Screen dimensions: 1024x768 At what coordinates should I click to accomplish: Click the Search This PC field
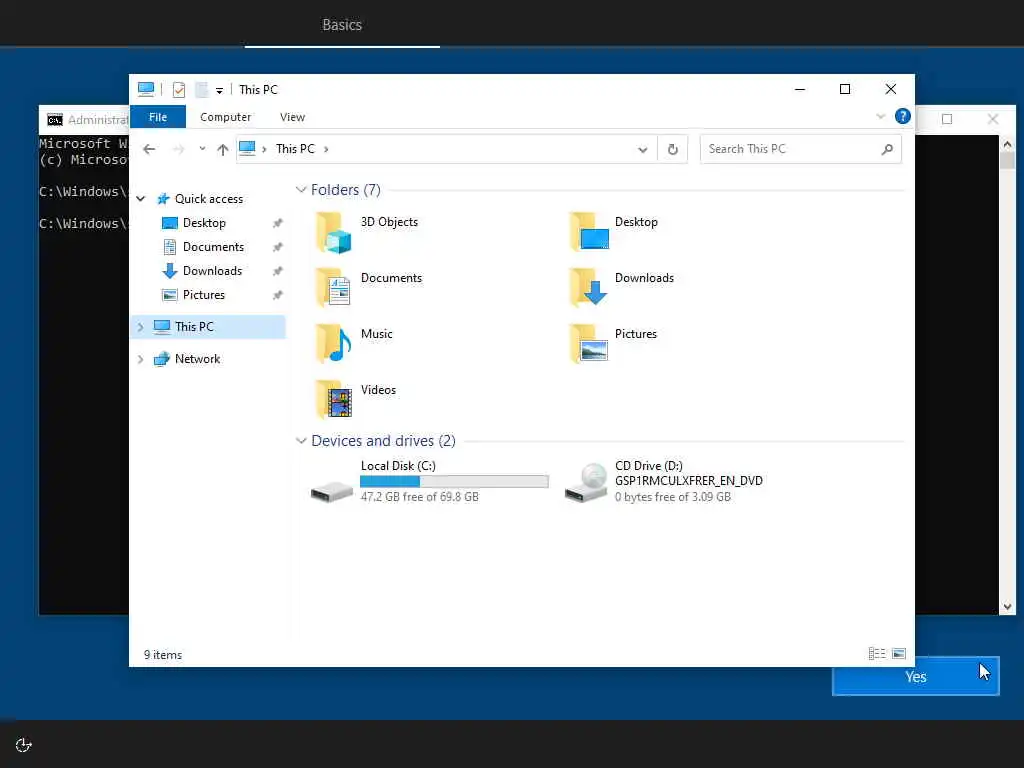pos(800,149)
